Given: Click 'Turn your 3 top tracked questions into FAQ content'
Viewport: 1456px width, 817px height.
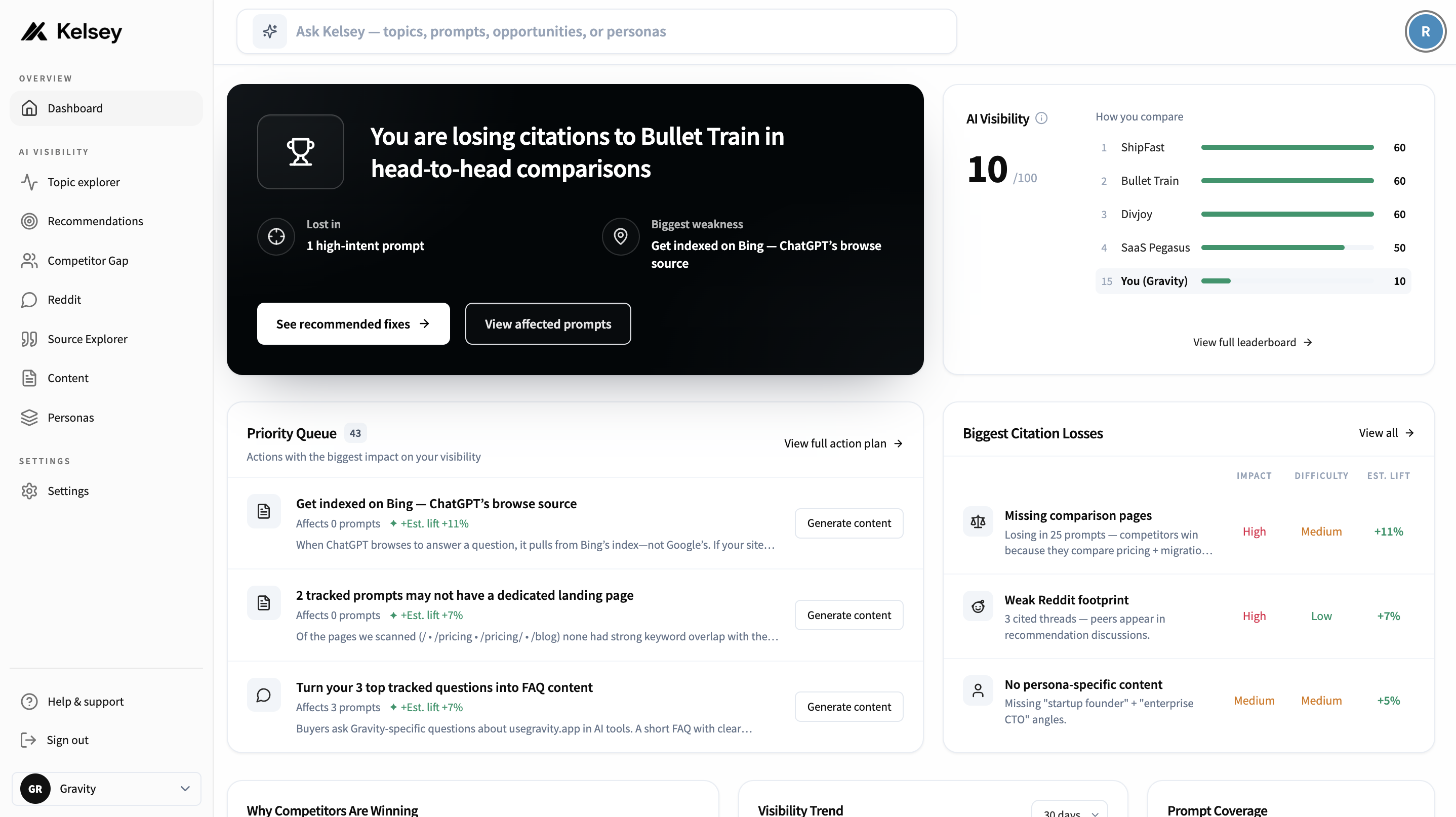Looking at the screenshot, I should tap(444, 687).
